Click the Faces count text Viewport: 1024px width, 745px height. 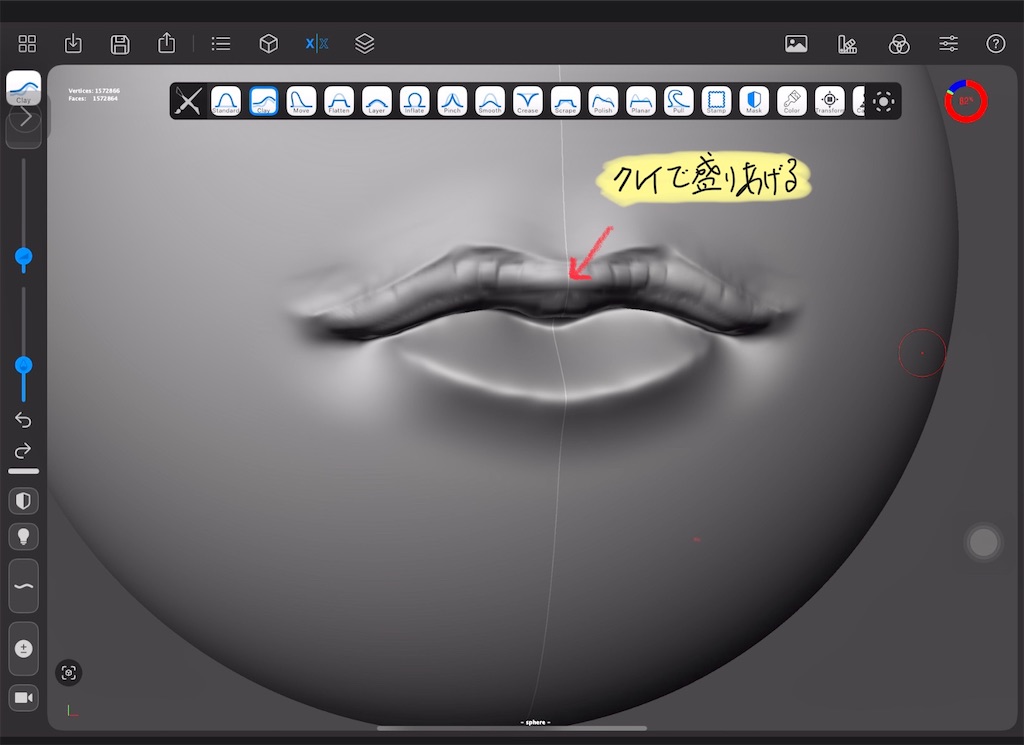point(93,99)
